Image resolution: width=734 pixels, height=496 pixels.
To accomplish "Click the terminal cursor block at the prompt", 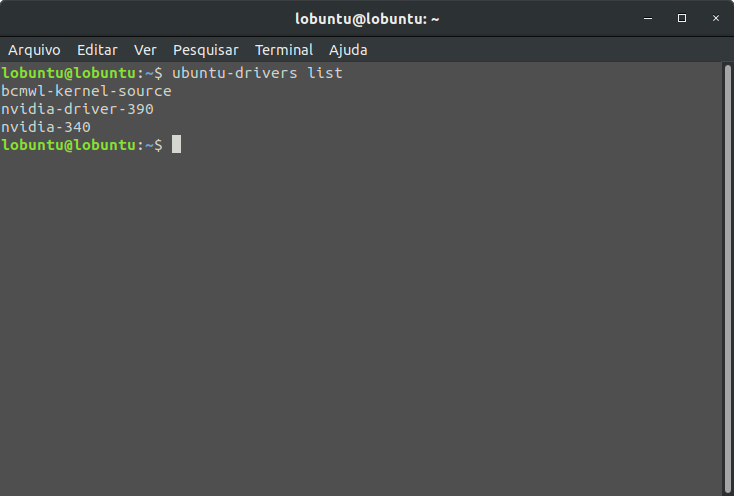I will [176, 145].
